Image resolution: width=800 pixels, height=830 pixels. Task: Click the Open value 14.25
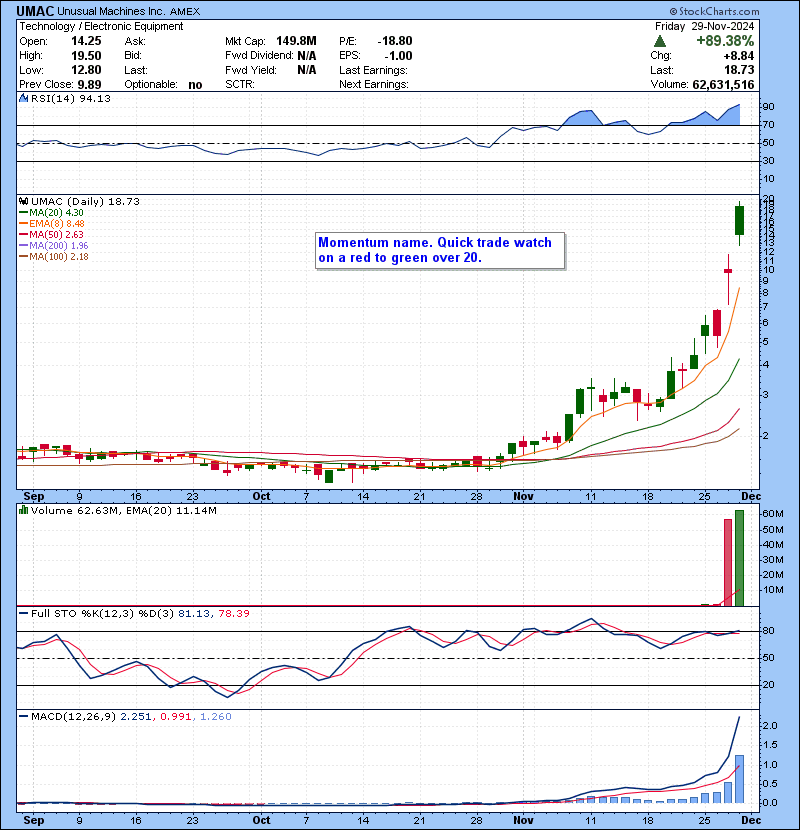point(86,41)
